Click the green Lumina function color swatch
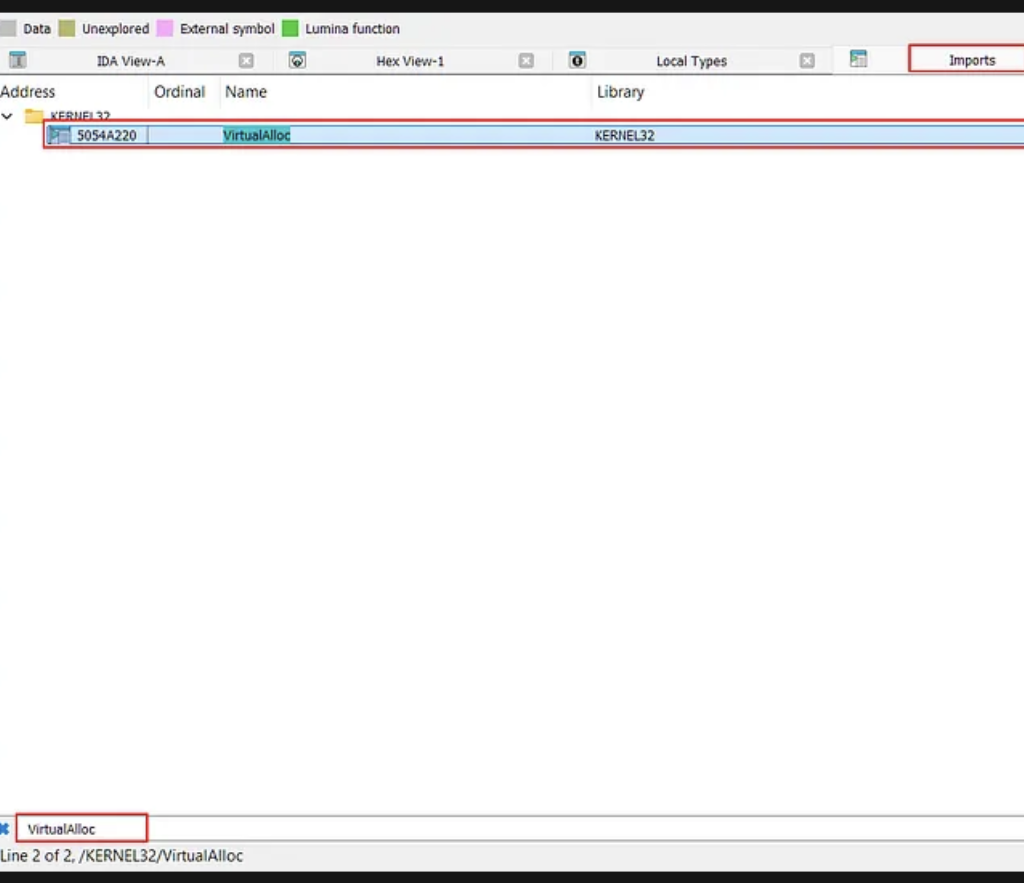 pyautogui.click(x=290, y=29)
